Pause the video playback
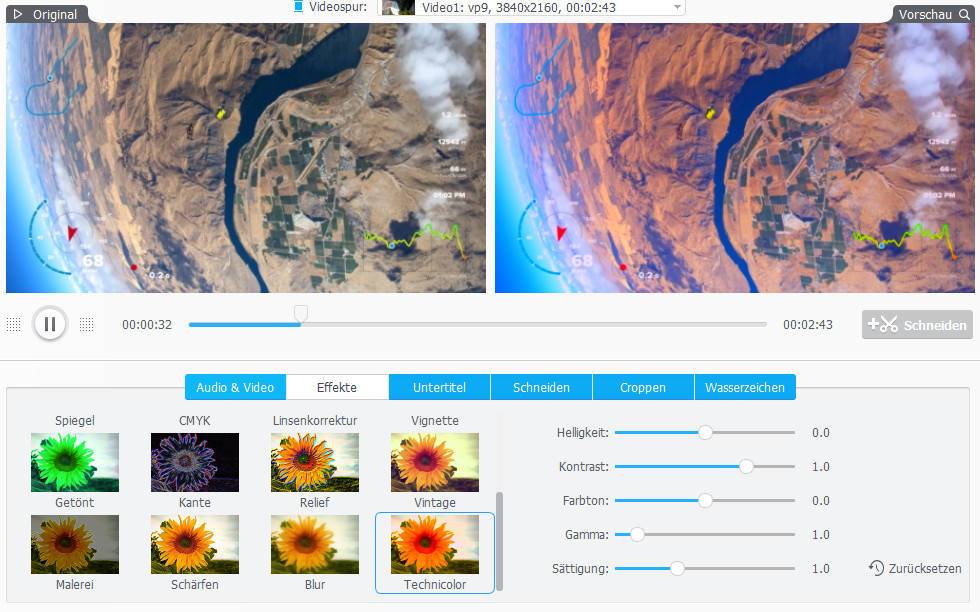Screen dimensions: 980x612 pyautogui.click(x=50, y=324)
